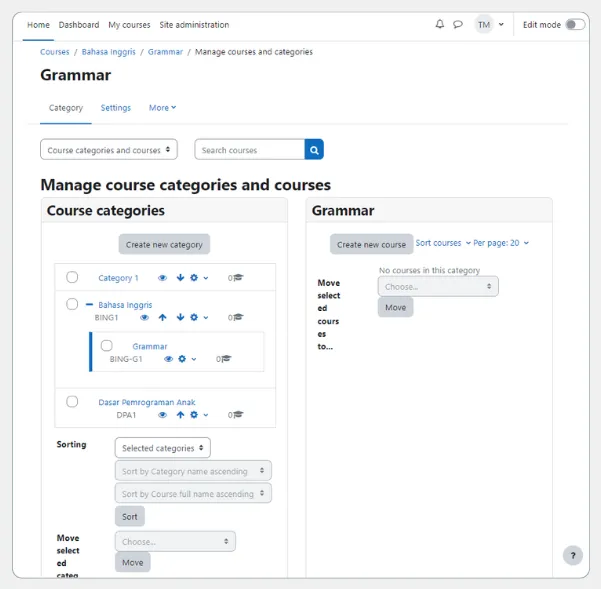The height and width of the screenshot is (589, 601).
Task: Hide Grammar category using eye icon
Action: pyautogui.click(x=168, y=359)
